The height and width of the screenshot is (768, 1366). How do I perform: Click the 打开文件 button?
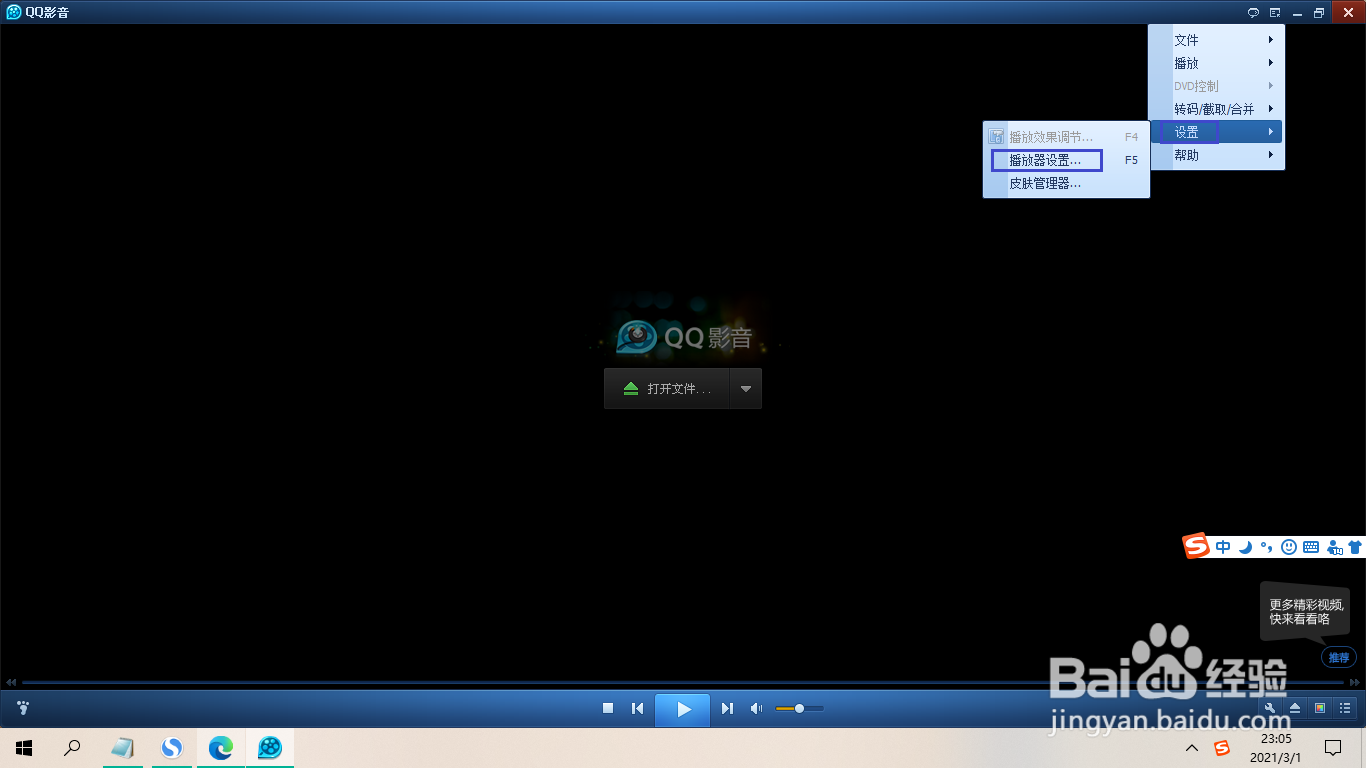tap(667, 388)
